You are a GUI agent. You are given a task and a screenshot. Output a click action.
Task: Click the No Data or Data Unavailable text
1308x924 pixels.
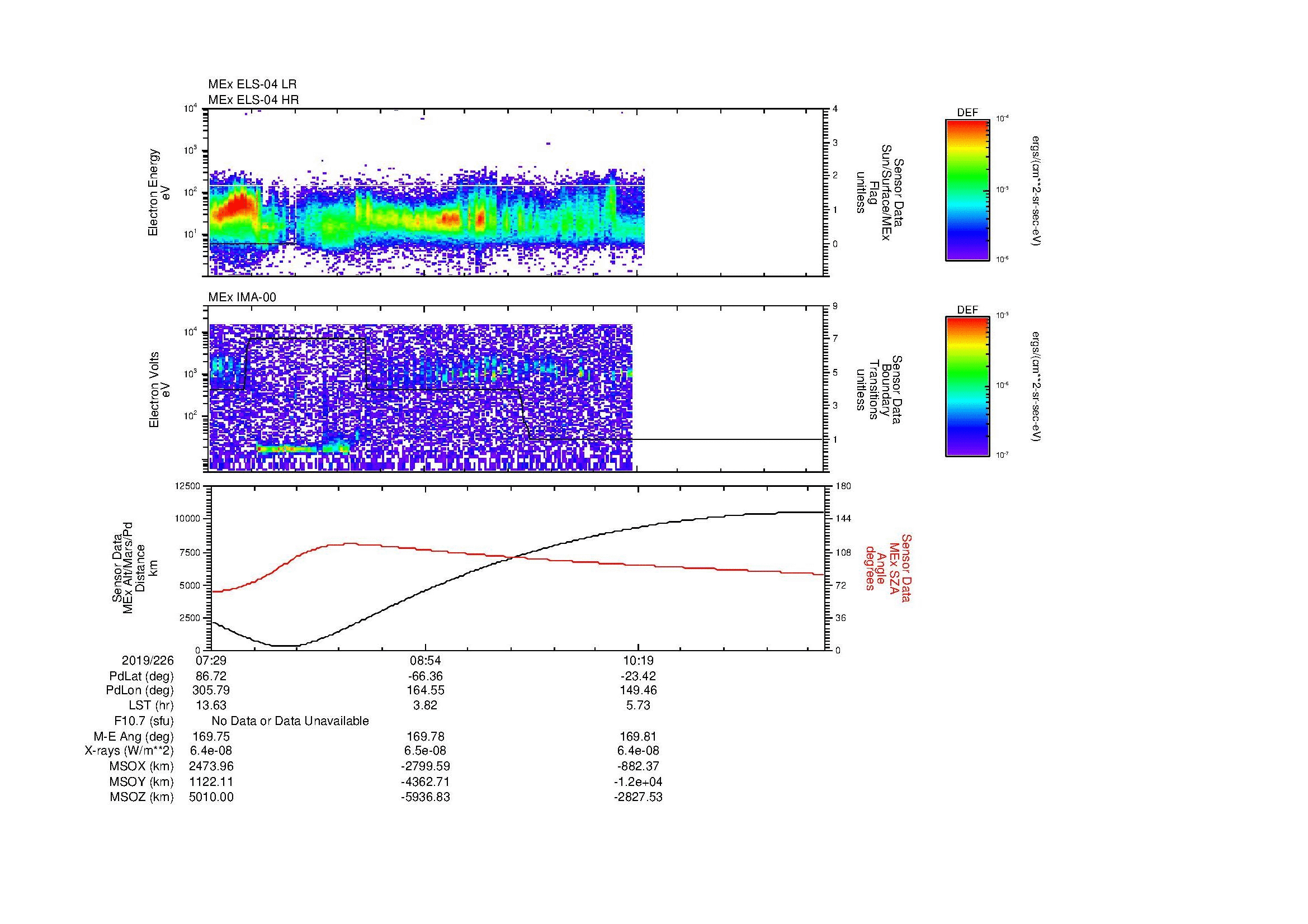coord(290,721)
